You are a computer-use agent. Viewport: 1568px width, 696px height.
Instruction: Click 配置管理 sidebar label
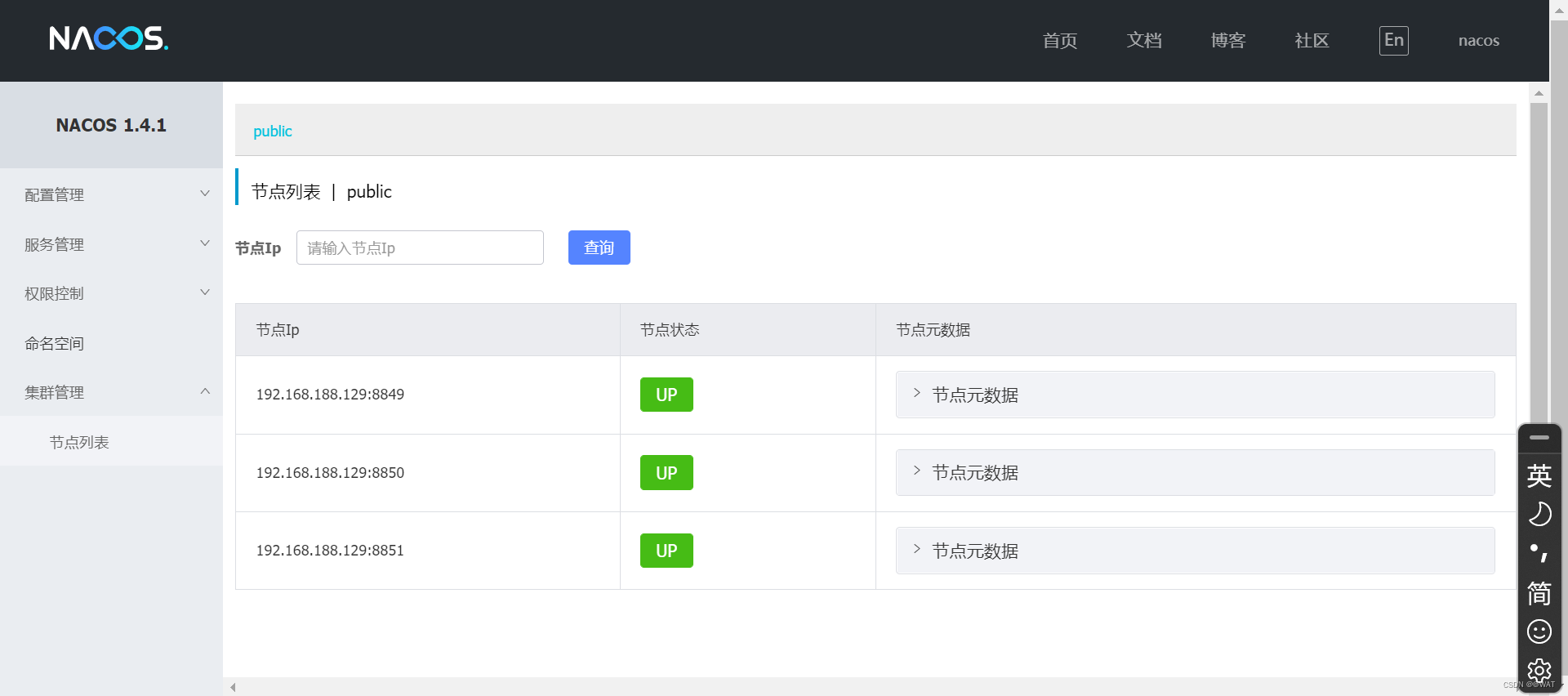click(x=54, y=194)
